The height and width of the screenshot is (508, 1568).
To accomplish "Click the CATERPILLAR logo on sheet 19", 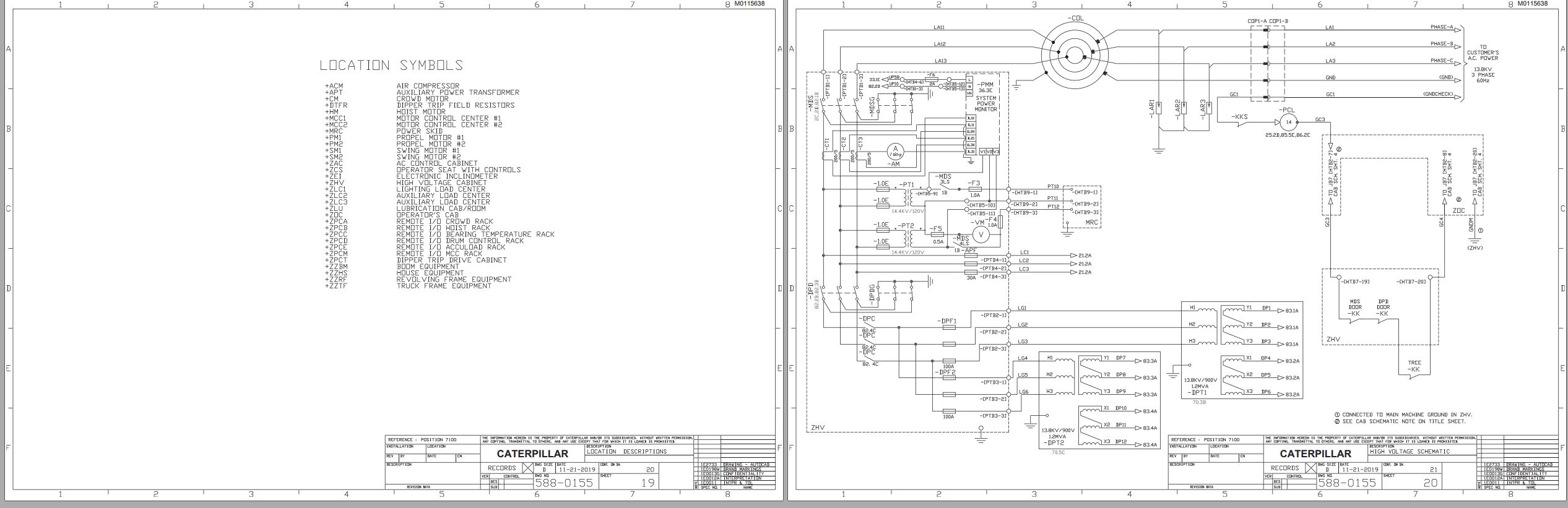I will pyautogui.click(x=532, y=454).
